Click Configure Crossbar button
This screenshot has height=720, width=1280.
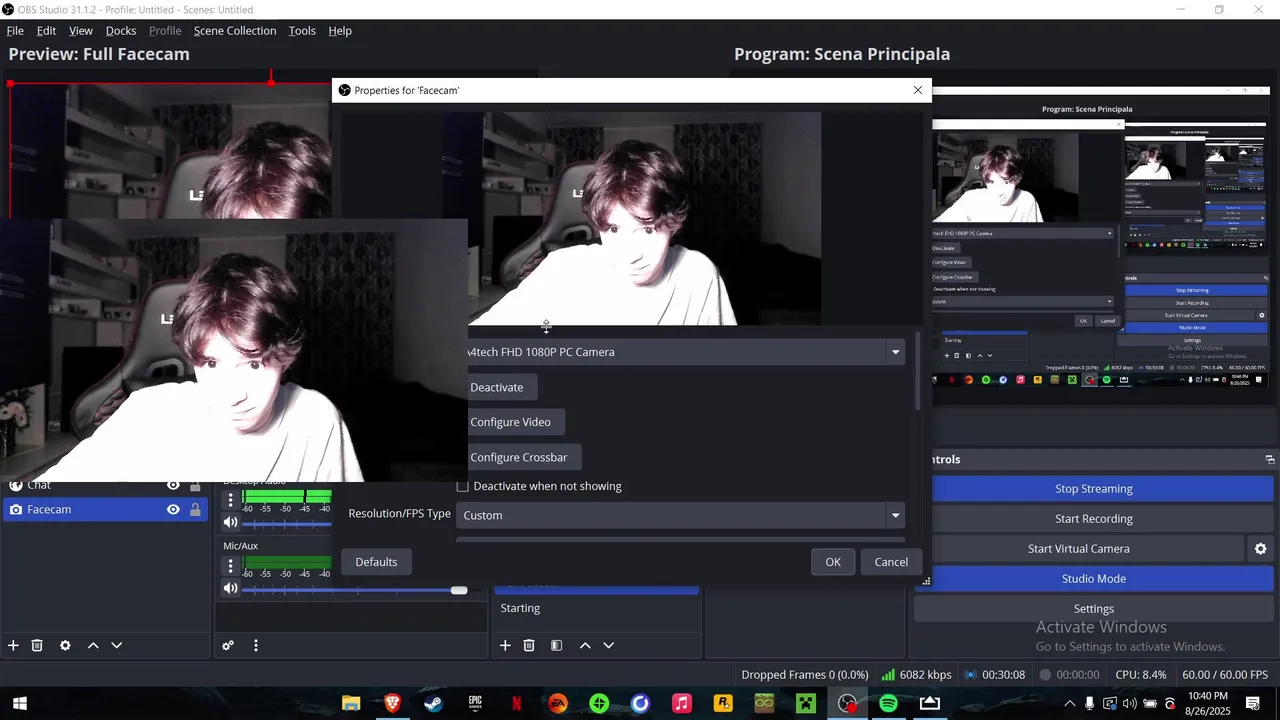(x=525, y=457)
